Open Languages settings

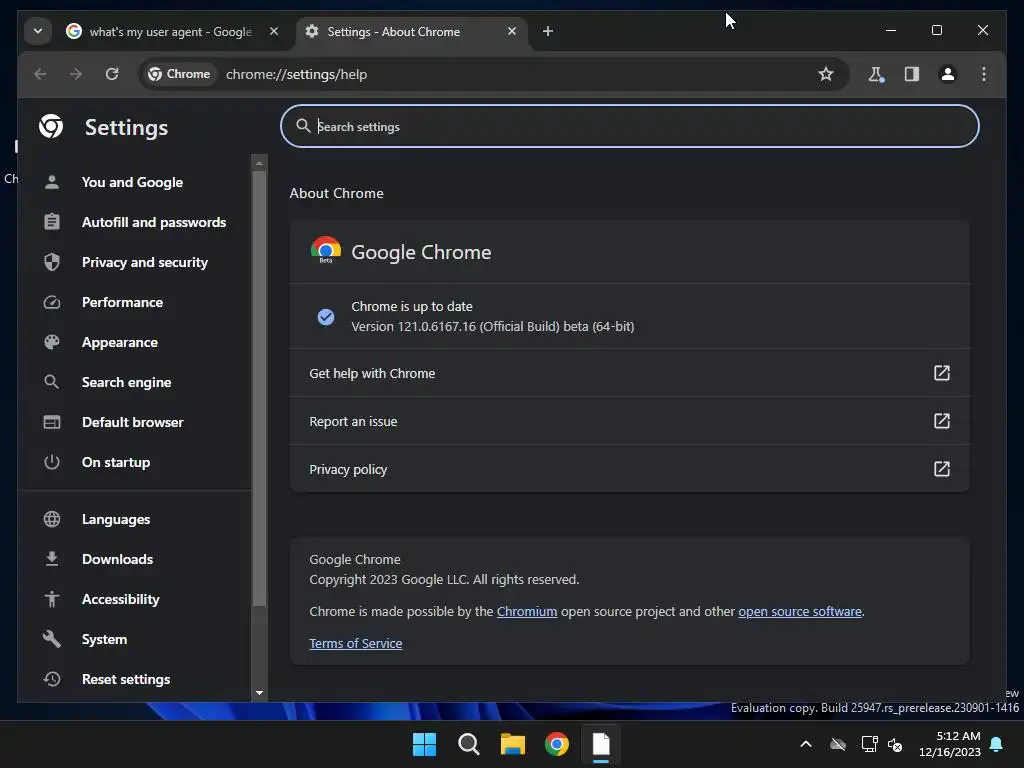point(116,519)
